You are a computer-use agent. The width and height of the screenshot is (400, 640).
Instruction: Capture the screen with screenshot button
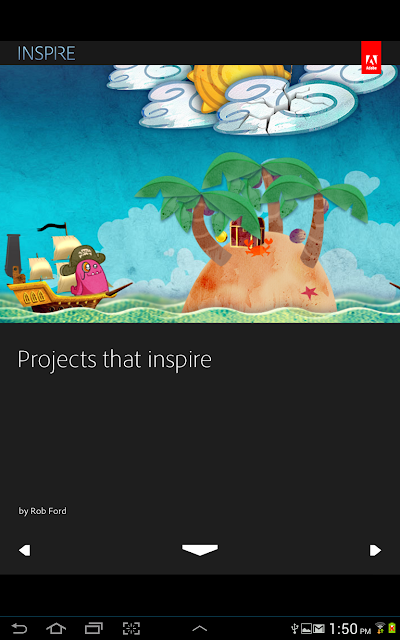(x=131, y=629)
